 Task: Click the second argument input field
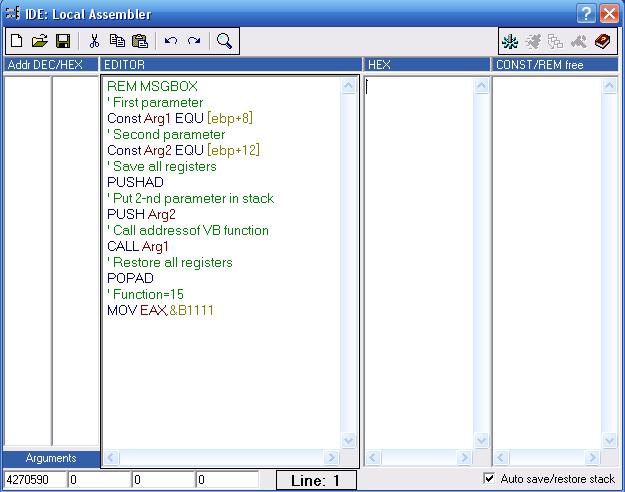click(99, 479)
